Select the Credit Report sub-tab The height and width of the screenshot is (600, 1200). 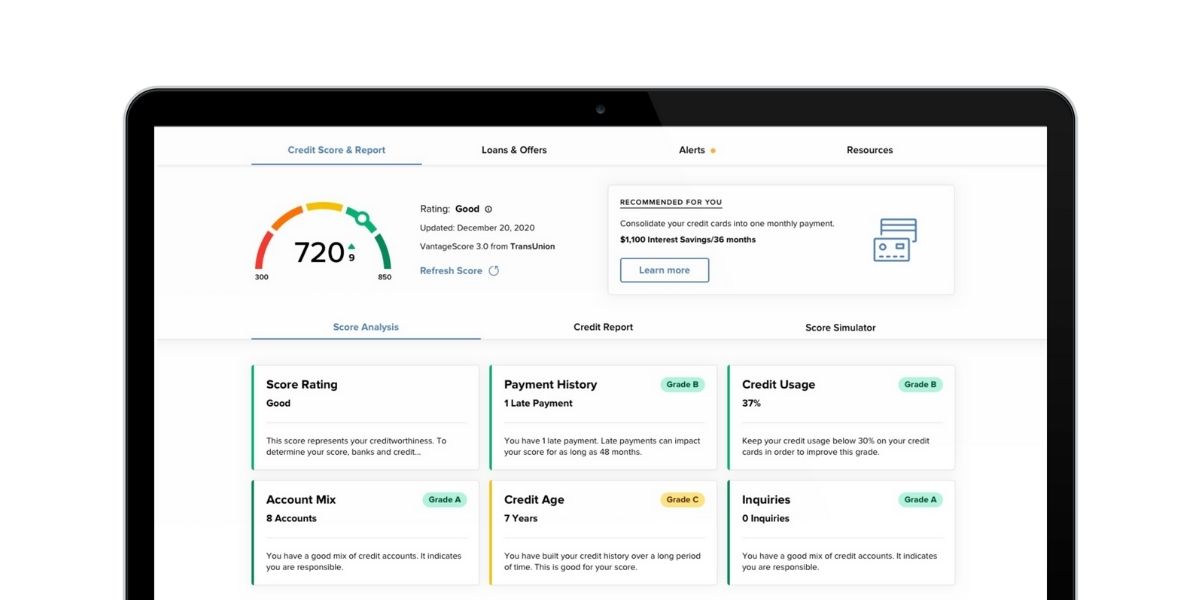(603, 327)
